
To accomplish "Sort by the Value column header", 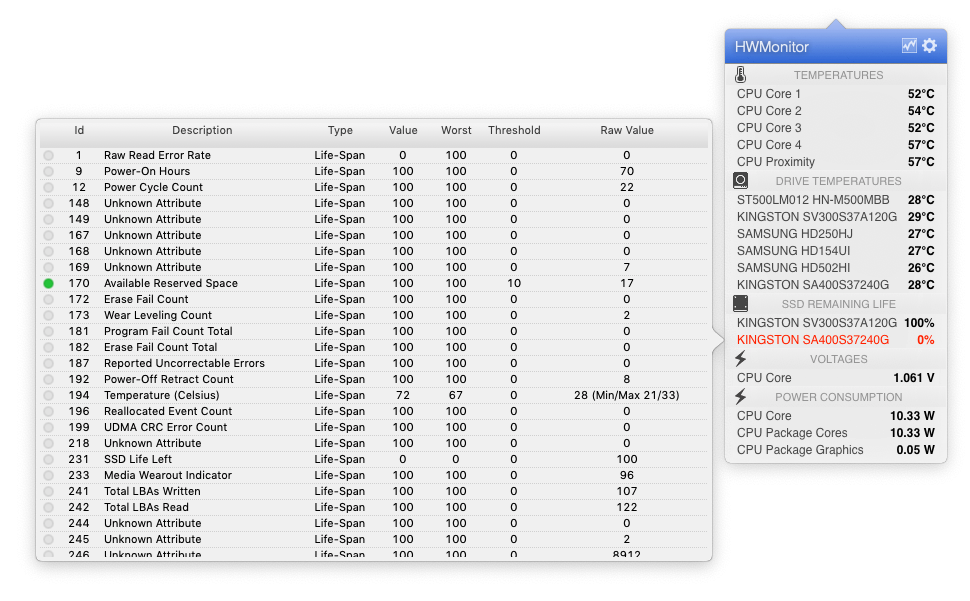I will coord(403,130).
